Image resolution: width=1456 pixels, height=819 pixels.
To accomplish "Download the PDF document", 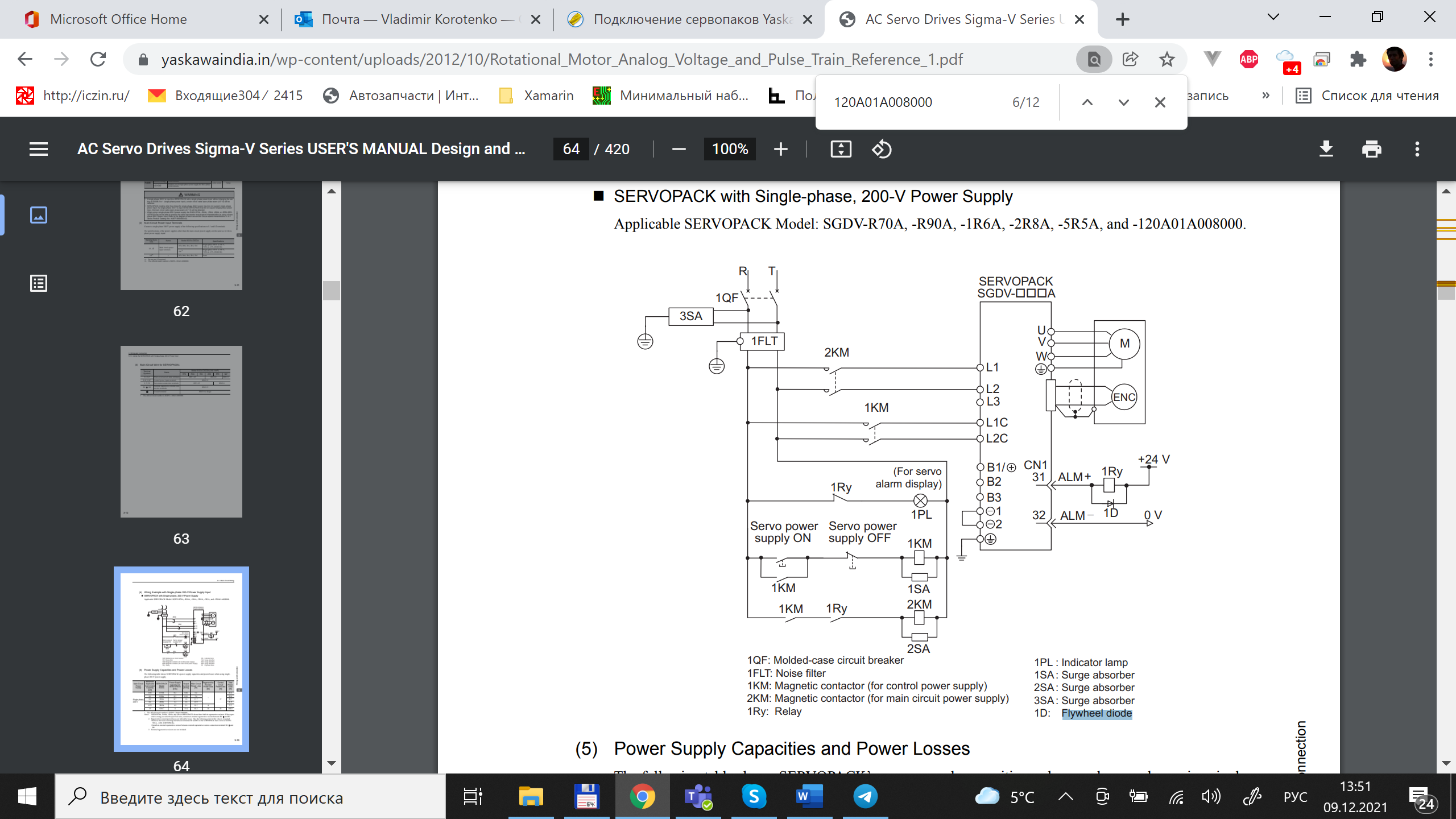I will 1326,149.
